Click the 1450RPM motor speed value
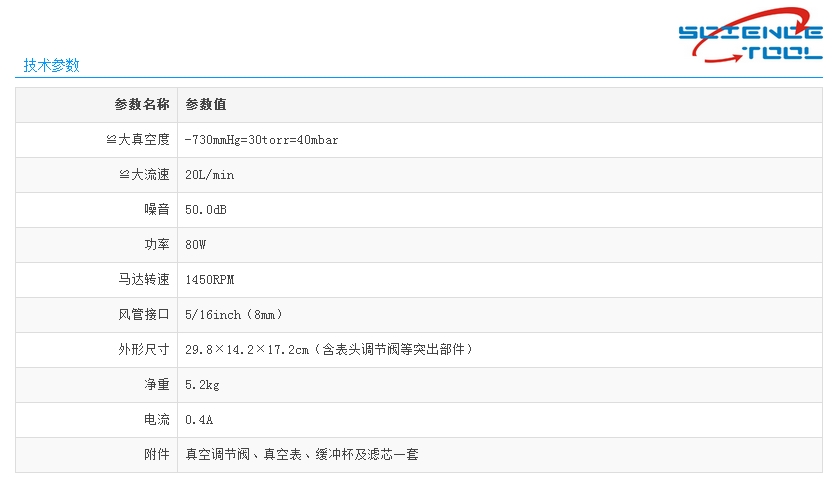This screenshot has height=485, width=832. pos(210,280)
